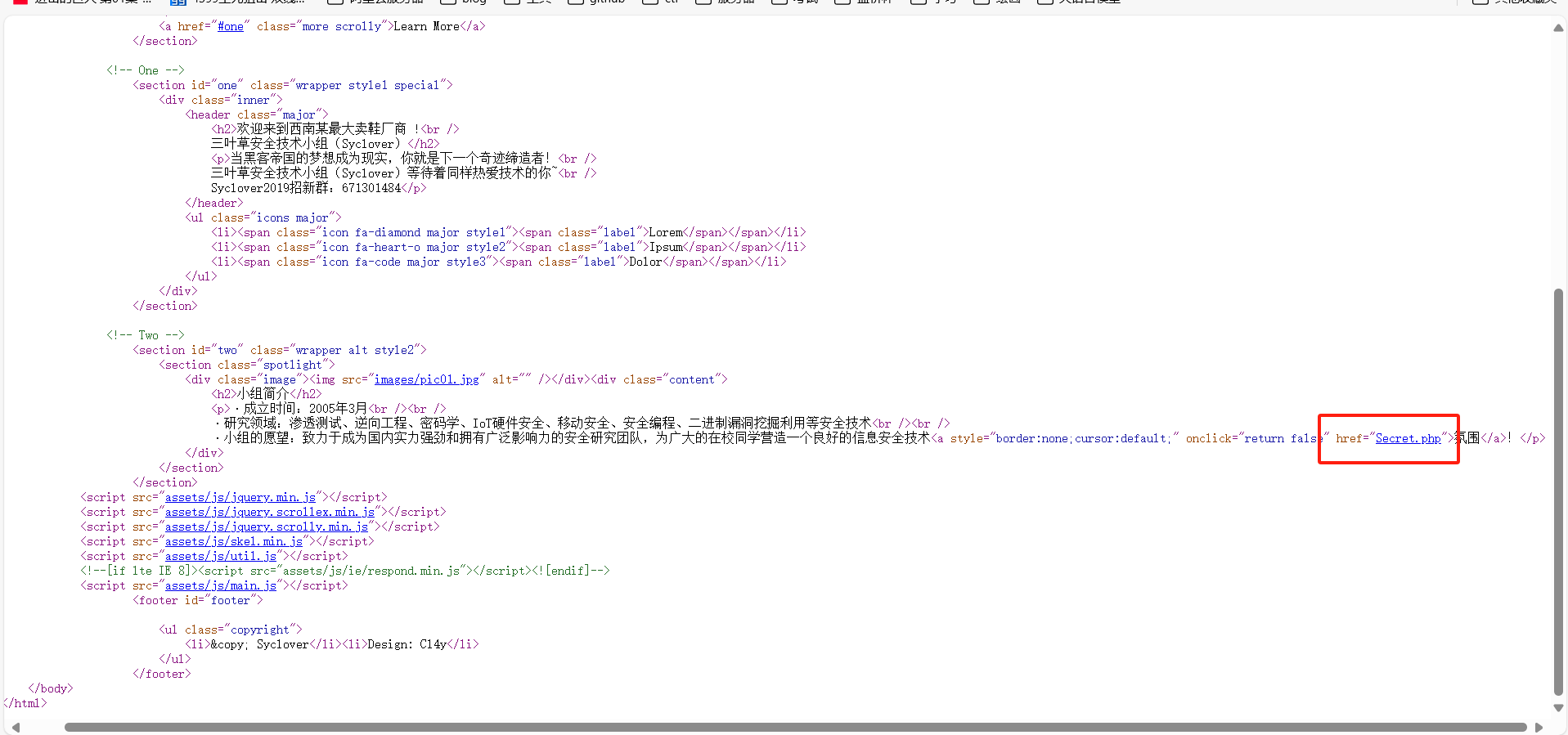Viewport: 1568px width, 735px height.
Task: Click the '<!-- Two -->' comment line
Action: pyautogui.click(x=146, y=335)
